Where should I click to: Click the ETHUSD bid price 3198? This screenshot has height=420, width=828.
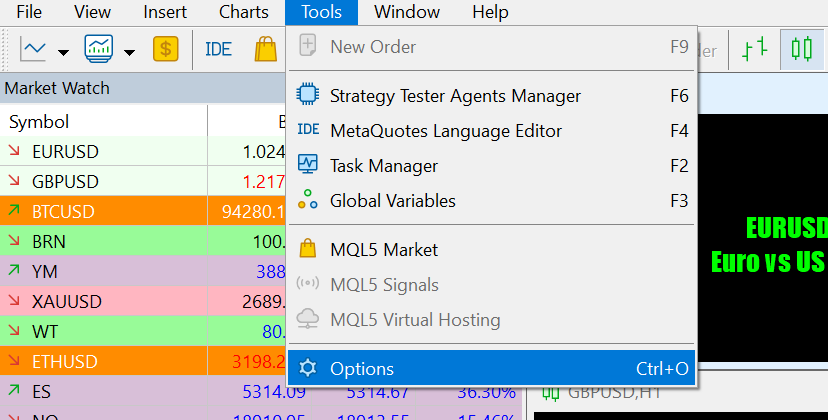pyautogui.click(x=259, y=361)
